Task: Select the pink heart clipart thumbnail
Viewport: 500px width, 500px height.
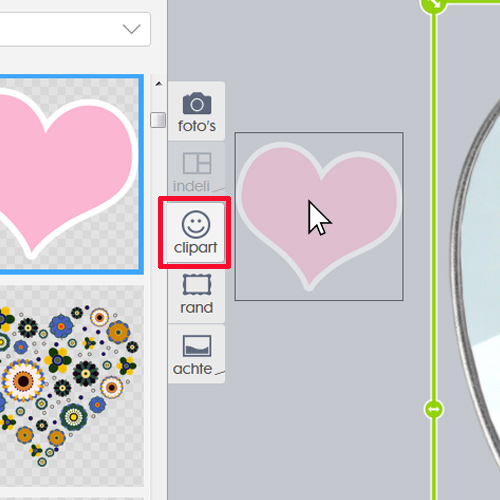Action: tap(70, 174)
